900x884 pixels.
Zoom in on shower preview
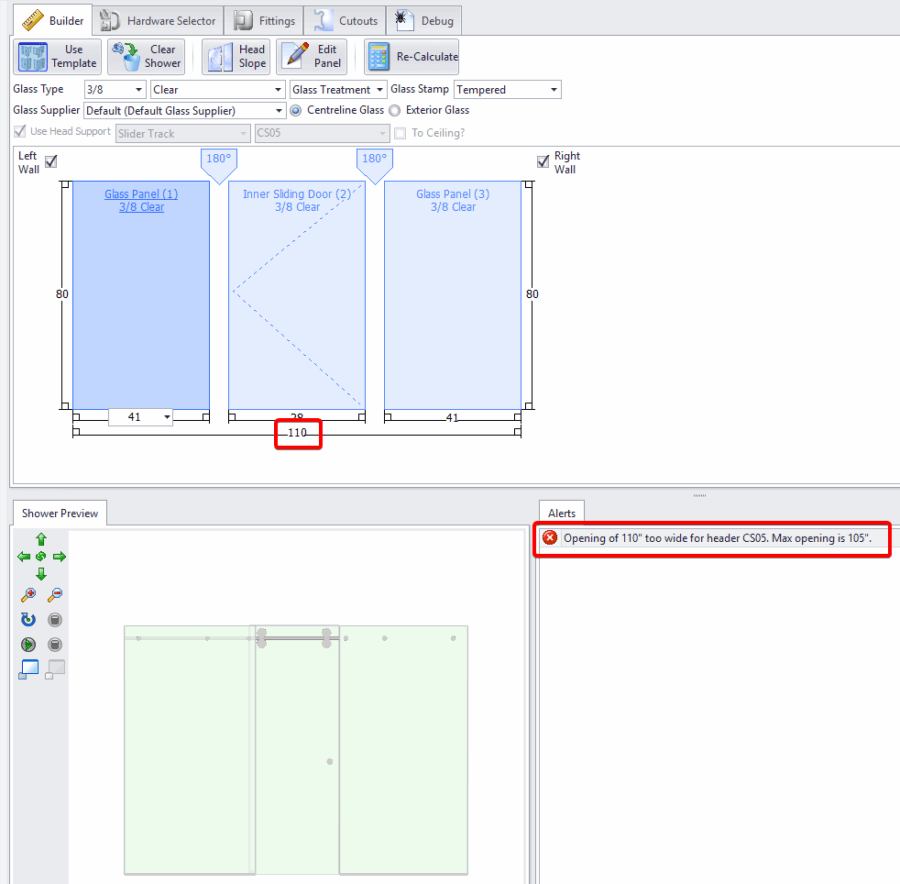[29, 595]
